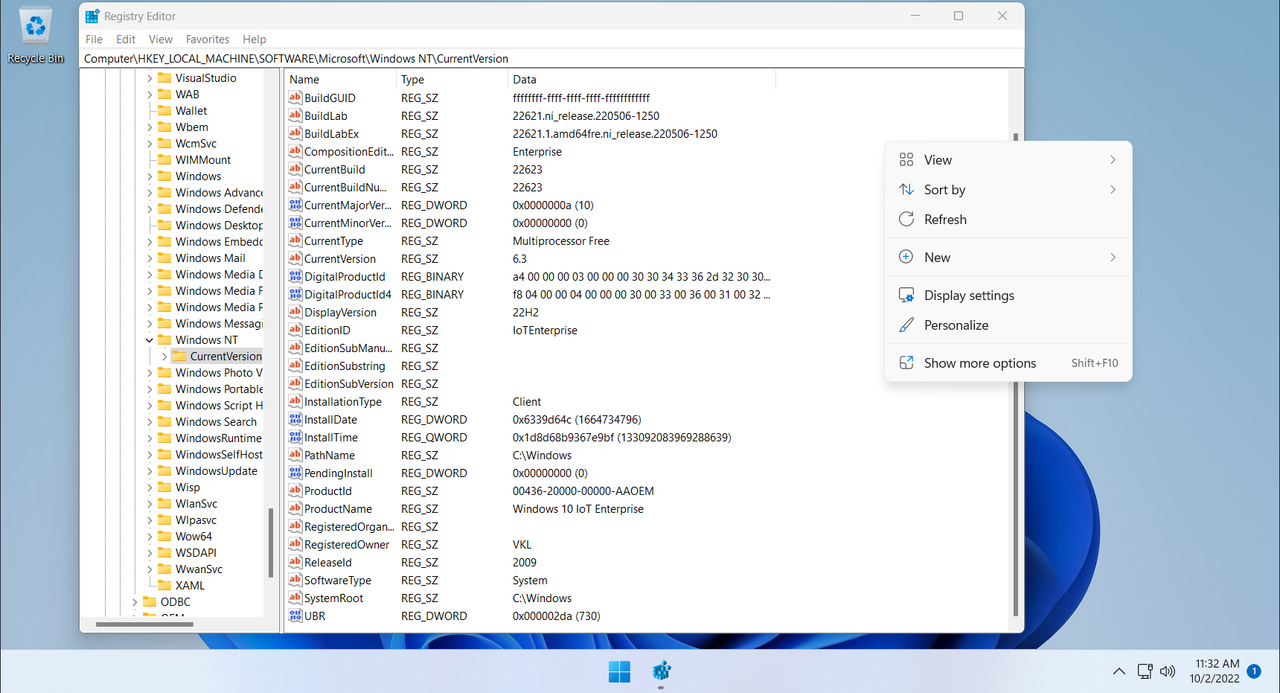Select the WindowsUpdate key
Viewport: 1280px width, 693px height.
[x=216, y=471]
